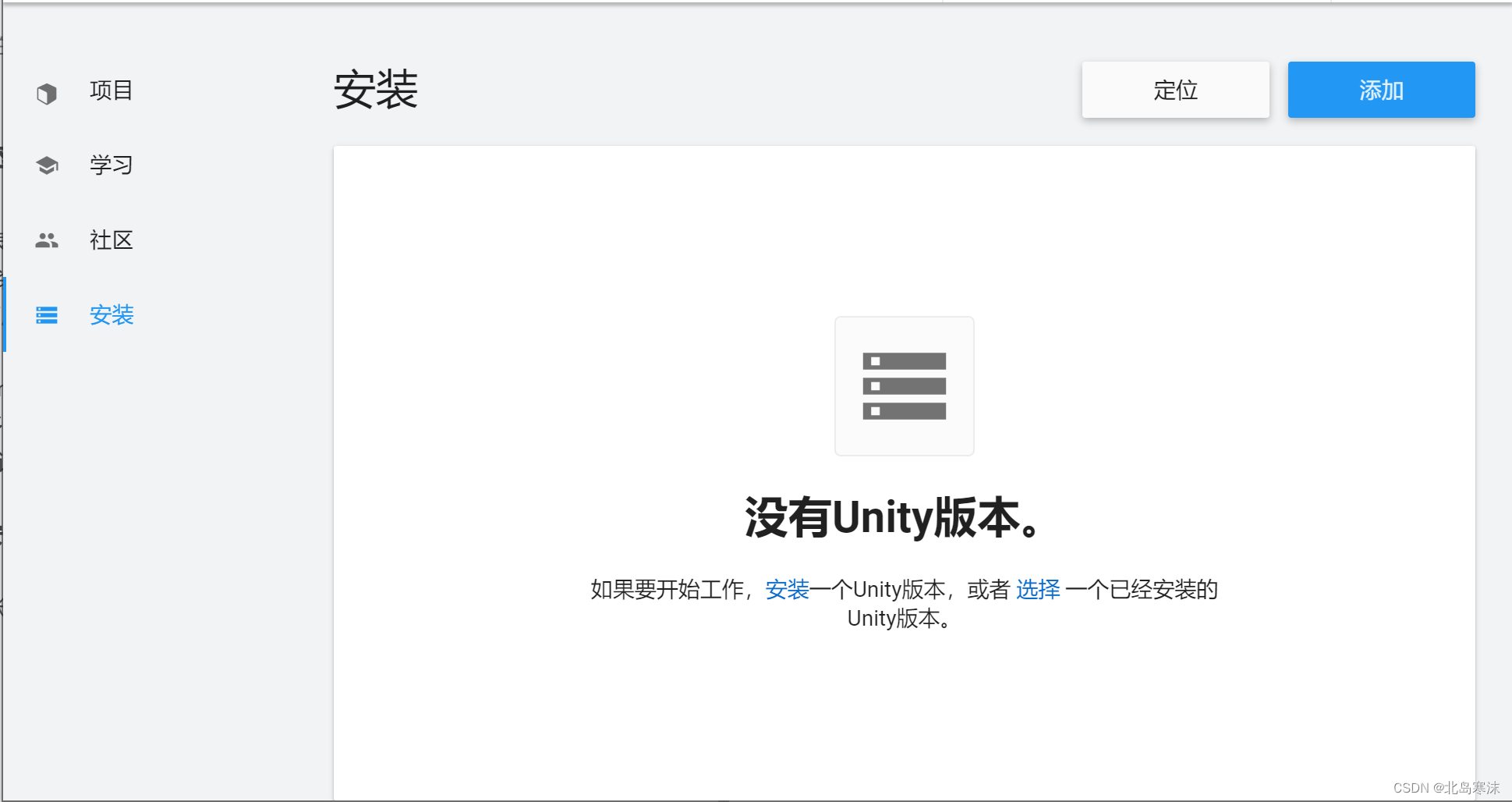The height and width of the screenshot is (802, 1512).
Task: Click the server-rack illustration in the empty state
Action: click(x=903, y=385)
